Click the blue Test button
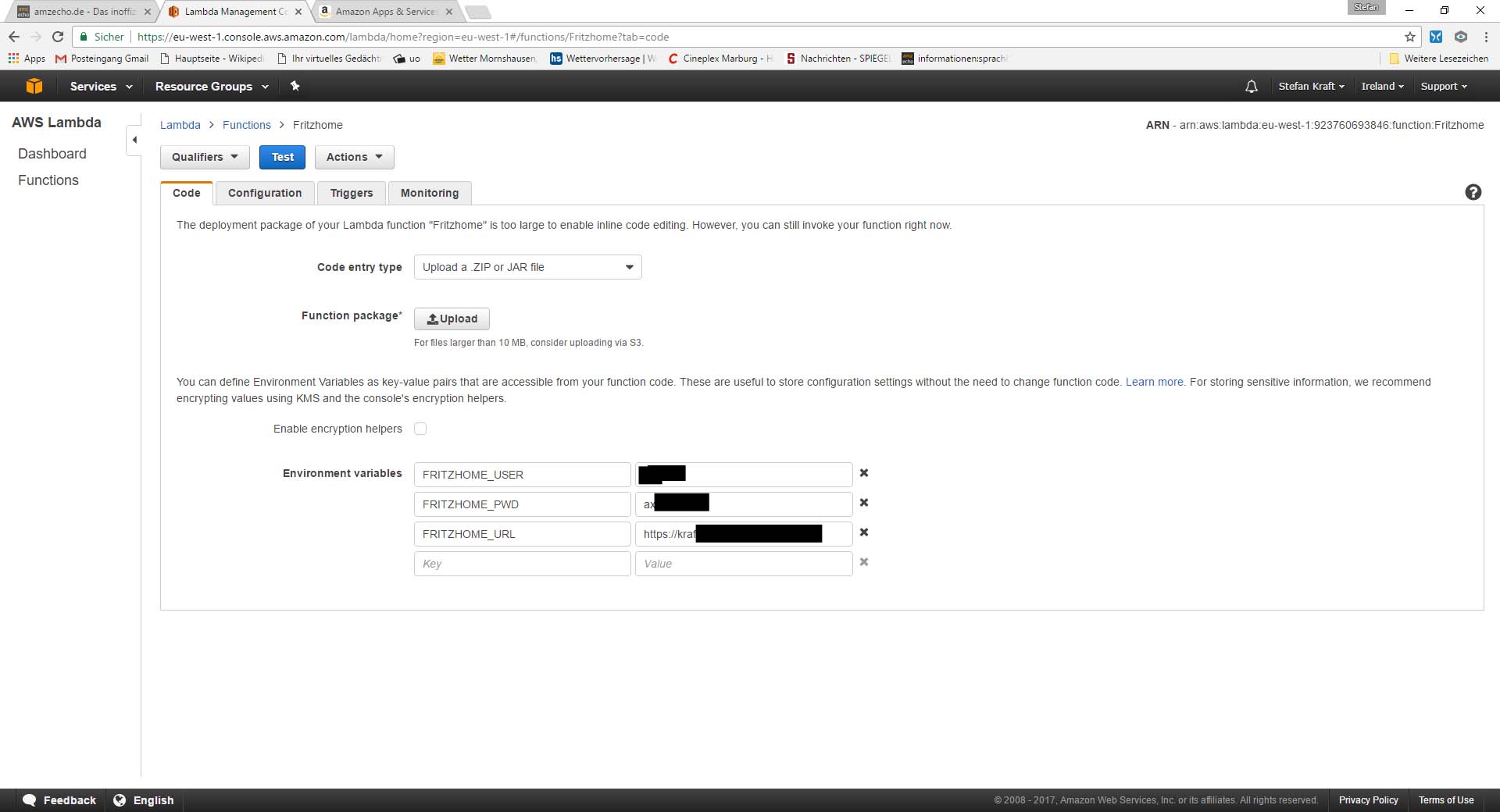The width and height of the screenshot is (1500, 812). tap(283, 157)
